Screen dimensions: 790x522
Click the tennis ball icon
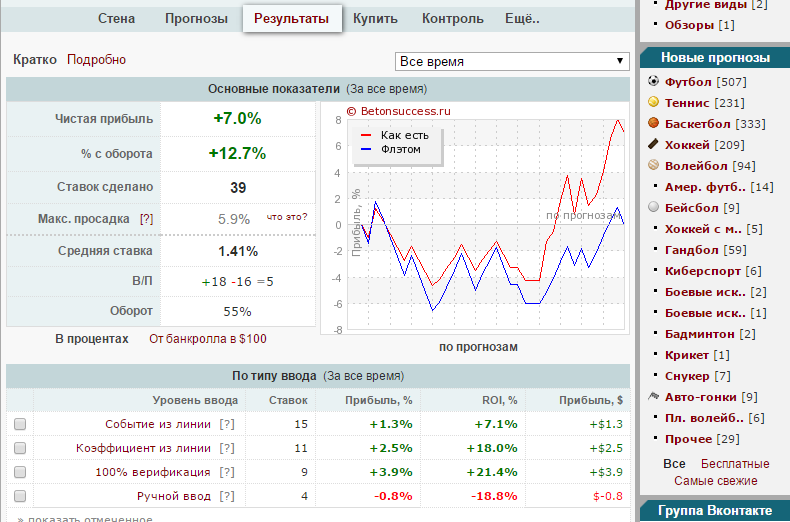tap(653, 102)
